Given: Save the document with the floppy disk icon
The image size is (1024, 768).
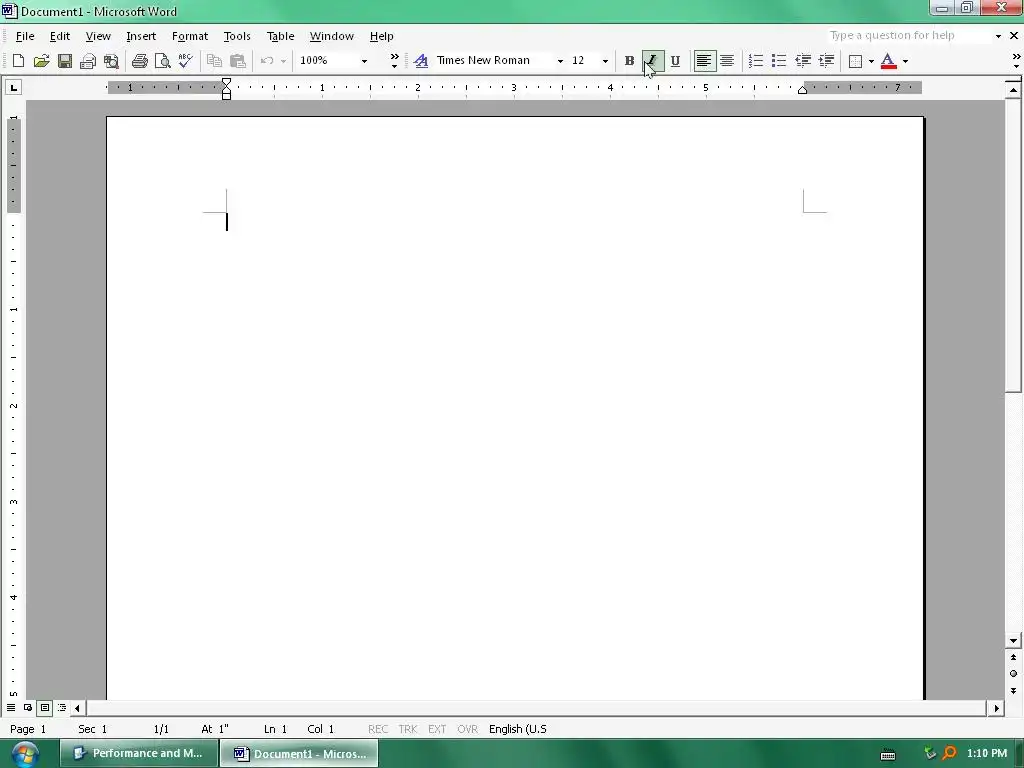Looking at the screenshot, I should (x=65, y=61).
